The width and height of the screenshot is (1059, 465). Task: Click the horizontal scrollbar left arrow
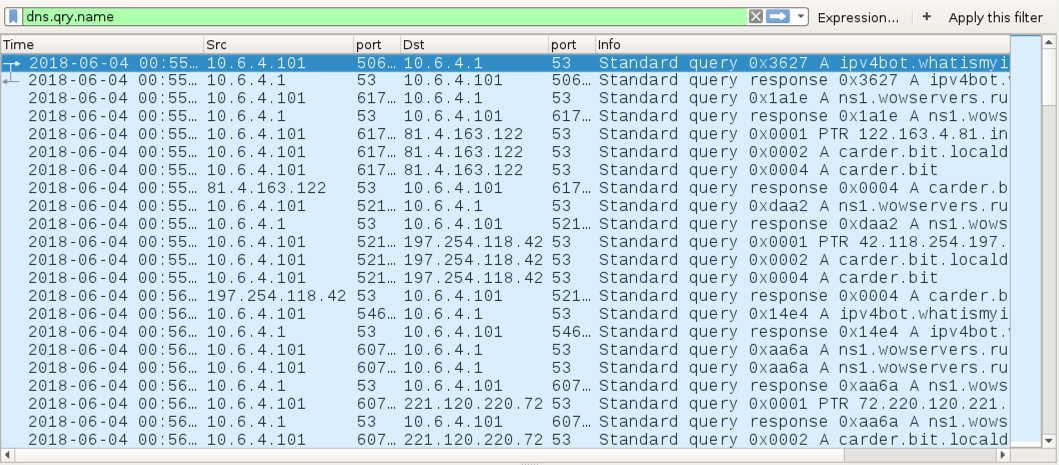[x=6, y=455]
